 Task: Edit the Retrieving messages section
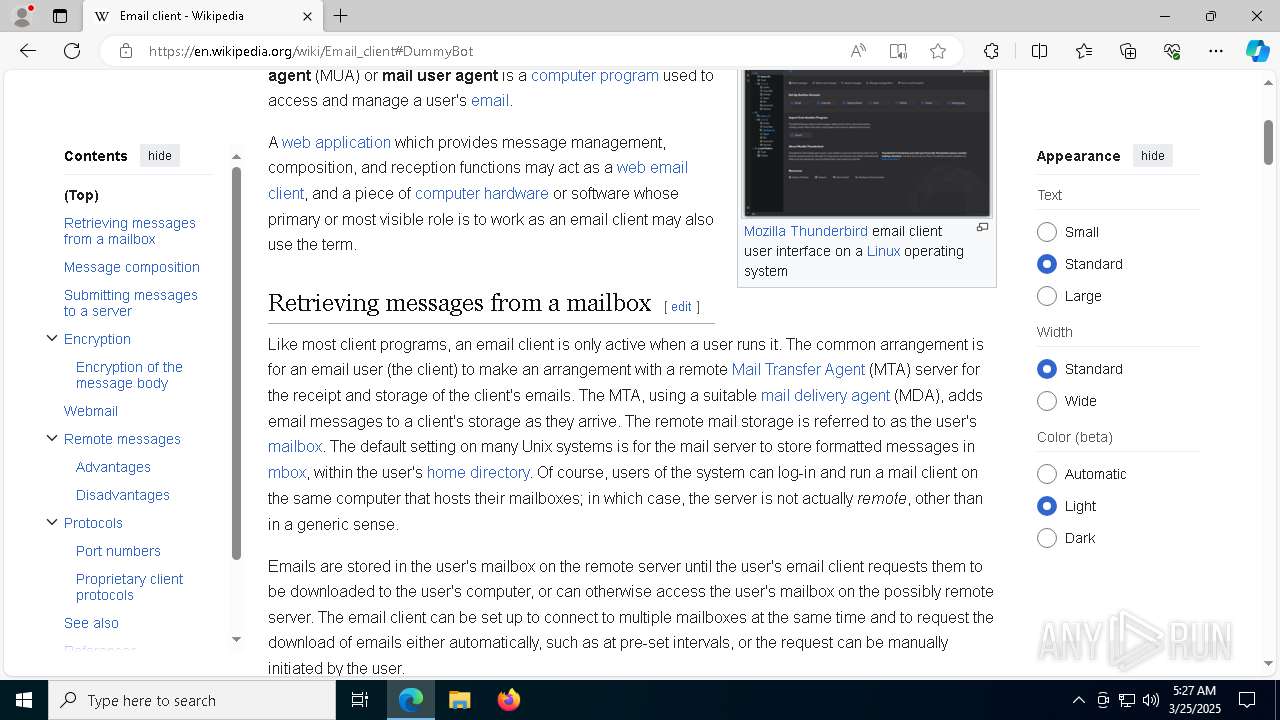[x=681, y=307]
